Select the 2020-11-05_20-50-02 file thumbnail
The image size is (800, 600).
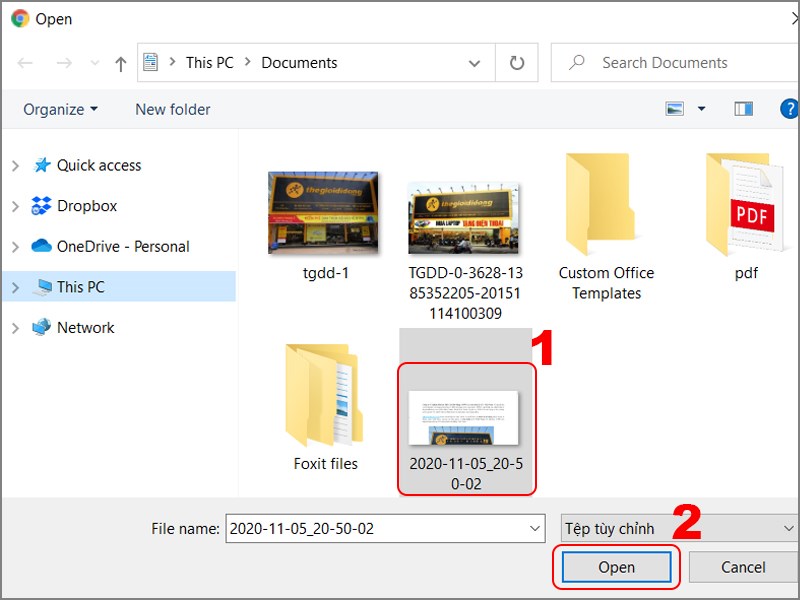tap(463, 418)
